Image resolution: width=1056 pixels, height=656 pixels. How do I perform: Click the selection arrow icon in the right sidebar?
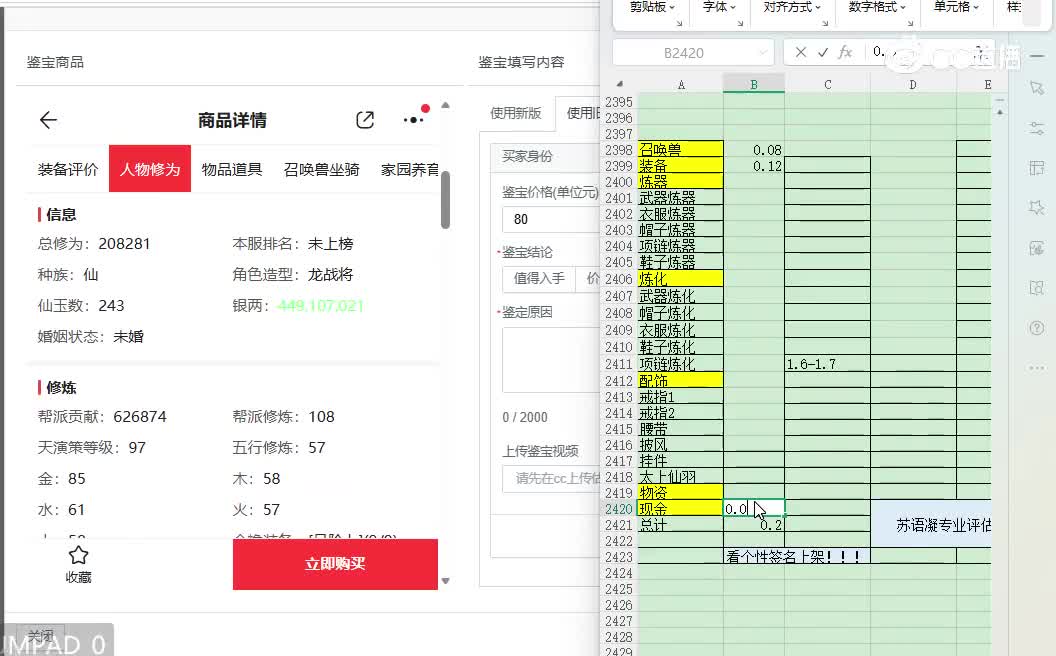click(1037, 88)
